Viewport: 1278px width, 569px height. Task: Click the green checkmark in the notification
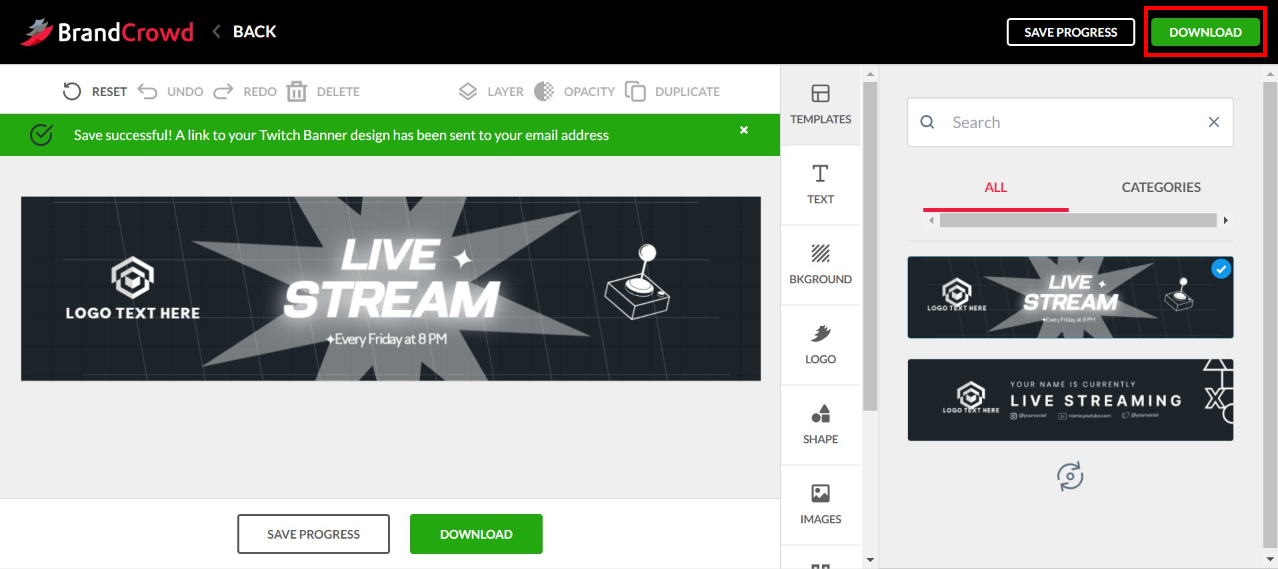coord(41,135)
